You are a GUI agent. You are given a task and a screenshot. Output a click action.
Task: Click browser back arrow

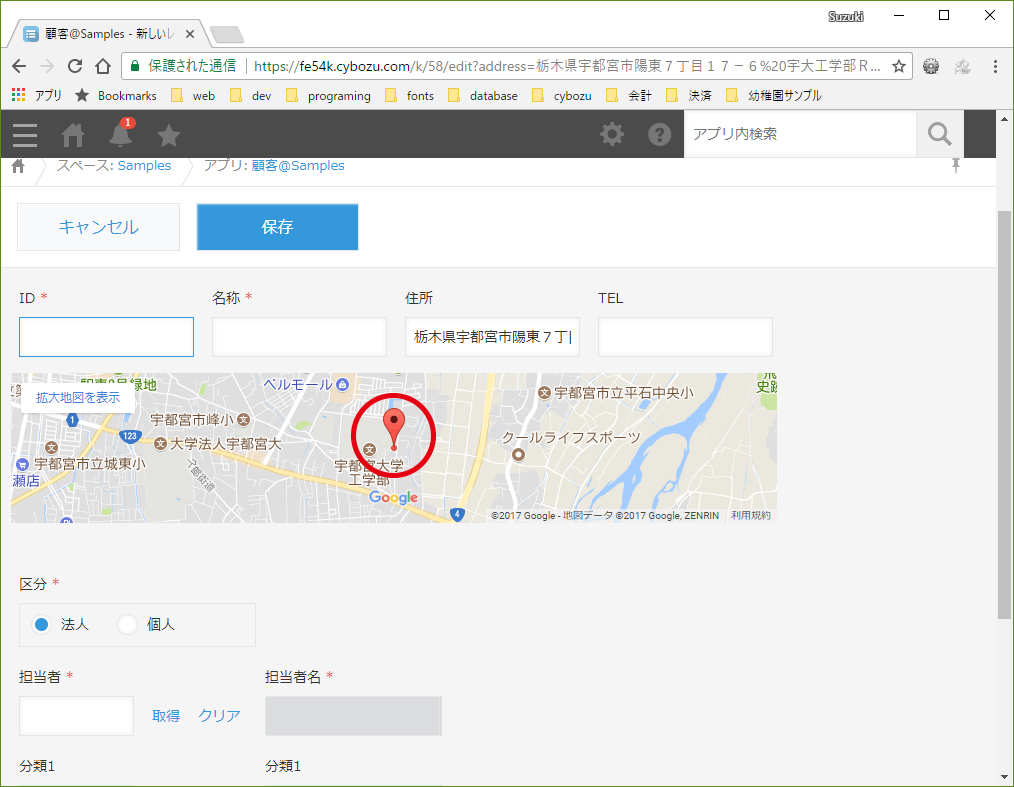[x=19, y=66]
